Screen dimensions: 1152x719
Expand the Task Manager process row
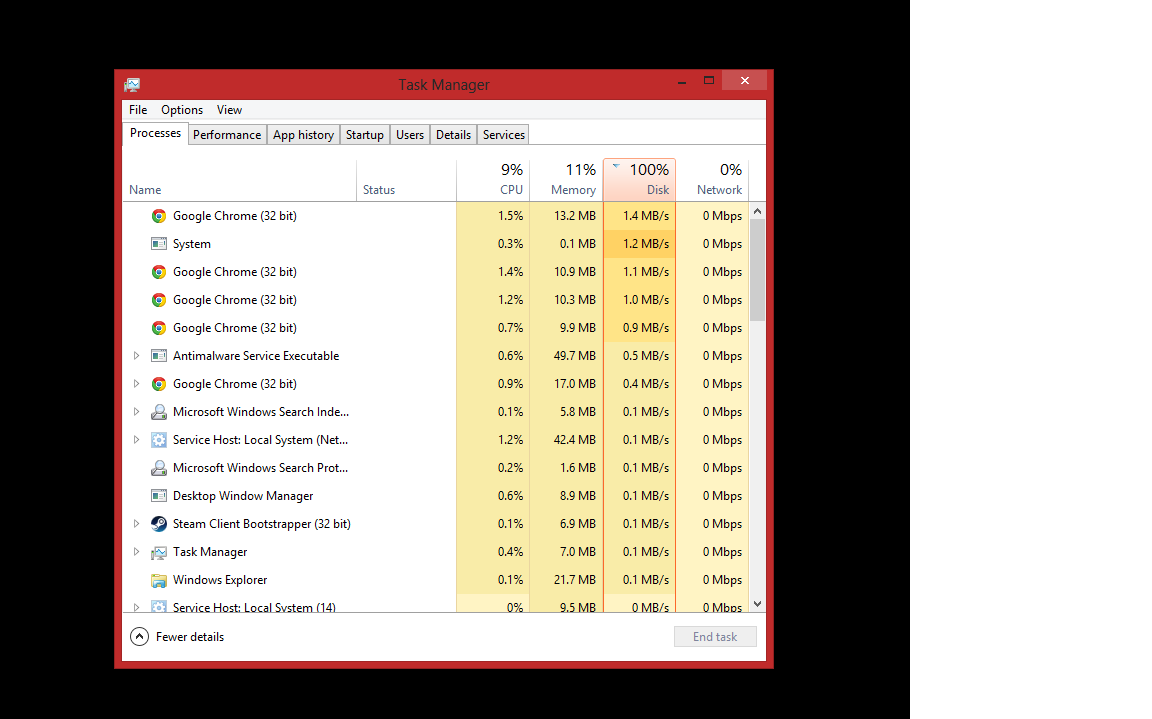[x=136, y=552]
